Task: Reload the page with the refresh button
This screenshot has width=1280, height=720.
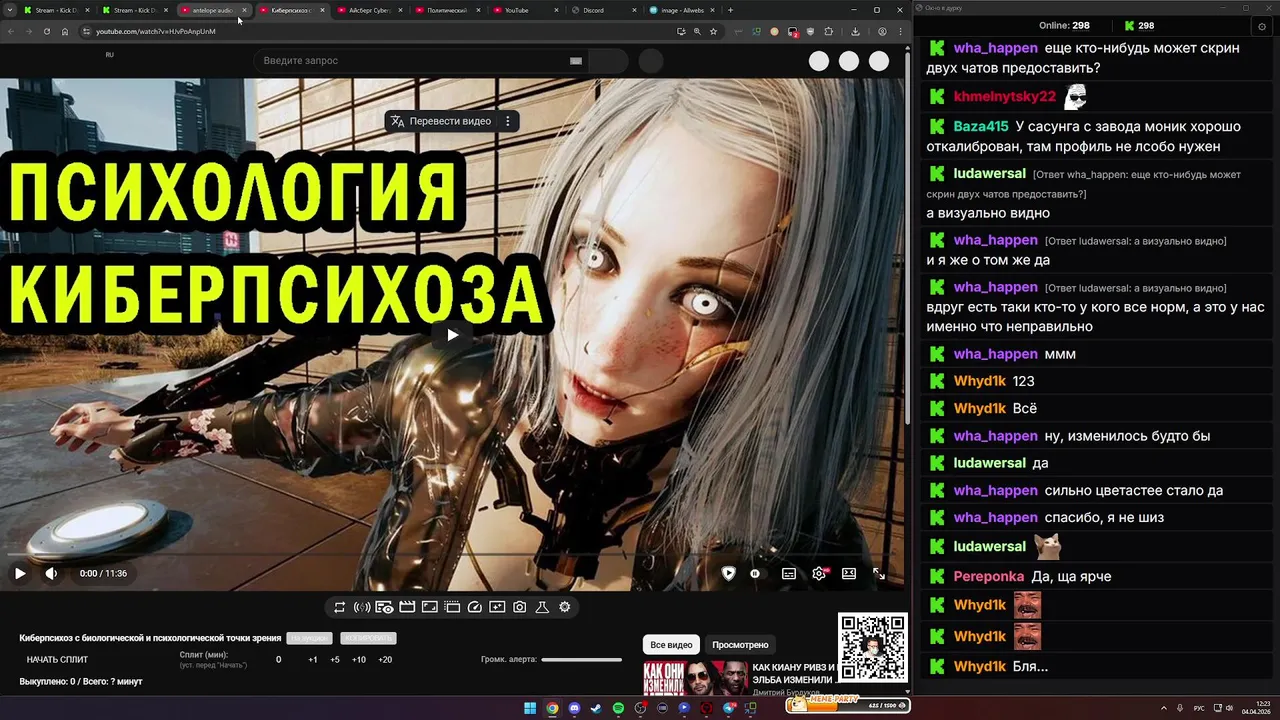Action: 47,31
